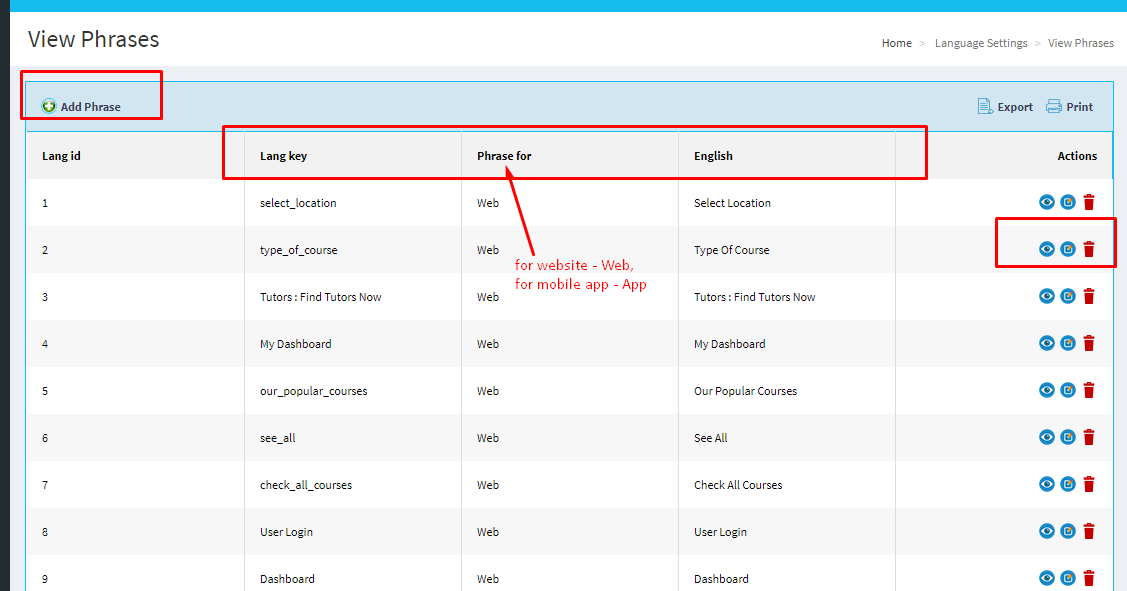Click the Phrase for column header

[503, 156]
